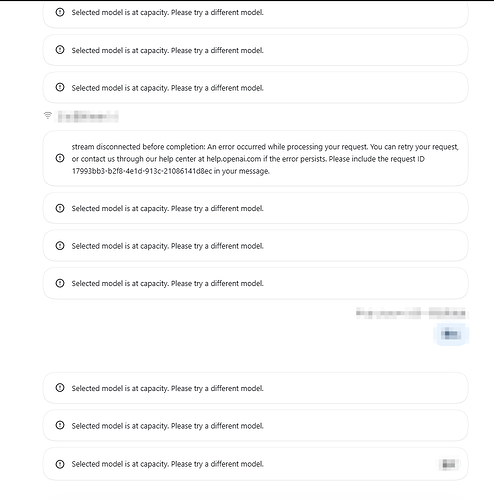Click the Wi-Fi signal icon beside blurred label

(48, 115)
